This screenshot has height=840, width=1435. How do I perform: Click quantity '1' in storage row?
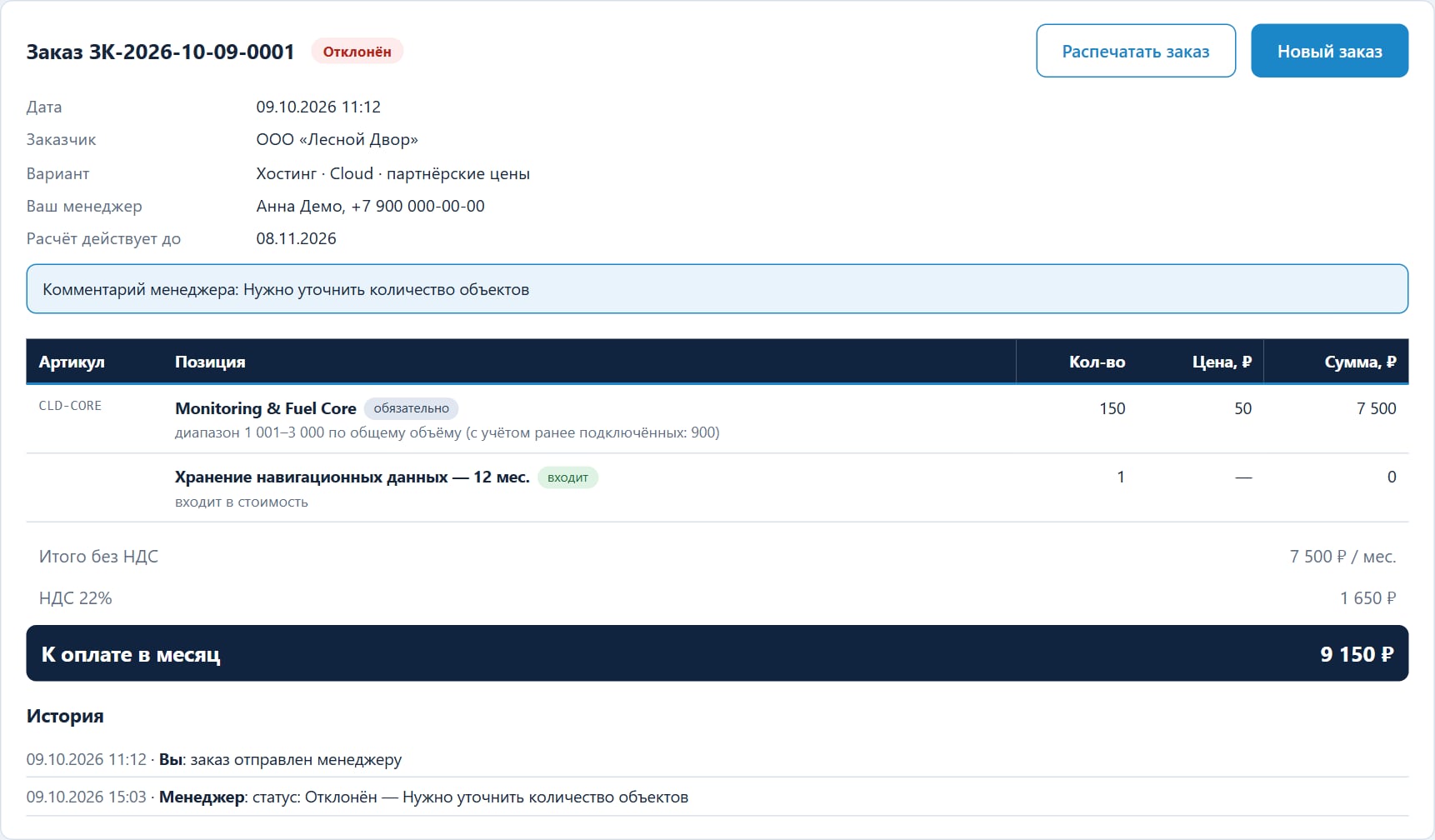(1121, 477)
